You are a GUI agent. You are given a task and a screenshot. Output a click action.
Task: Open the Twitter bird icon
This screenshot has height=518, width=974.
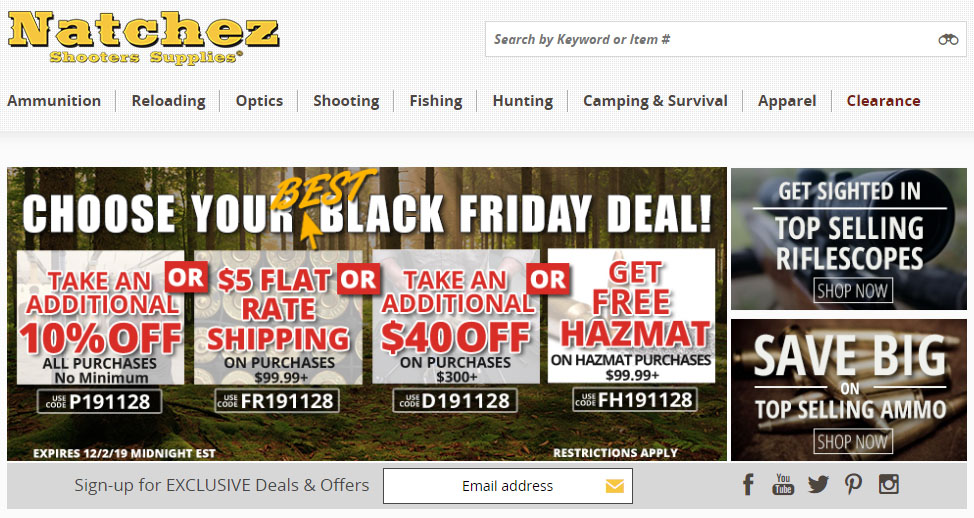tap(818, 484)
